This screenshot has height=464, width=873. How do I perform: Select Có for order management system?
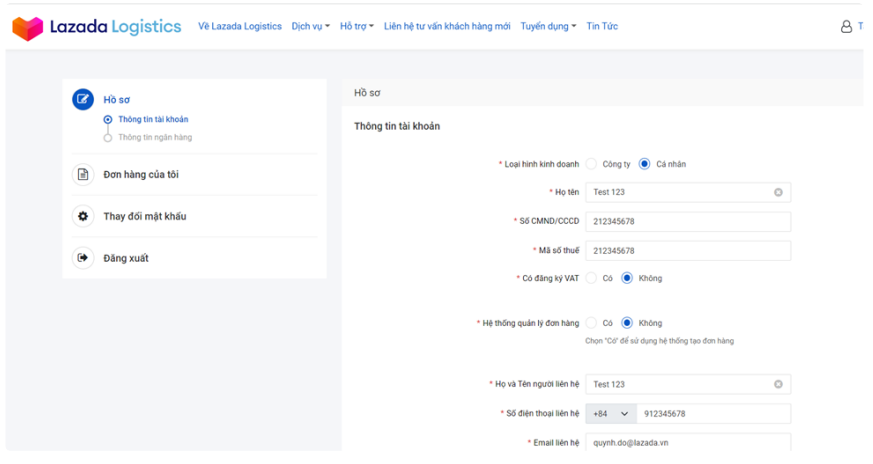(591, 323)
